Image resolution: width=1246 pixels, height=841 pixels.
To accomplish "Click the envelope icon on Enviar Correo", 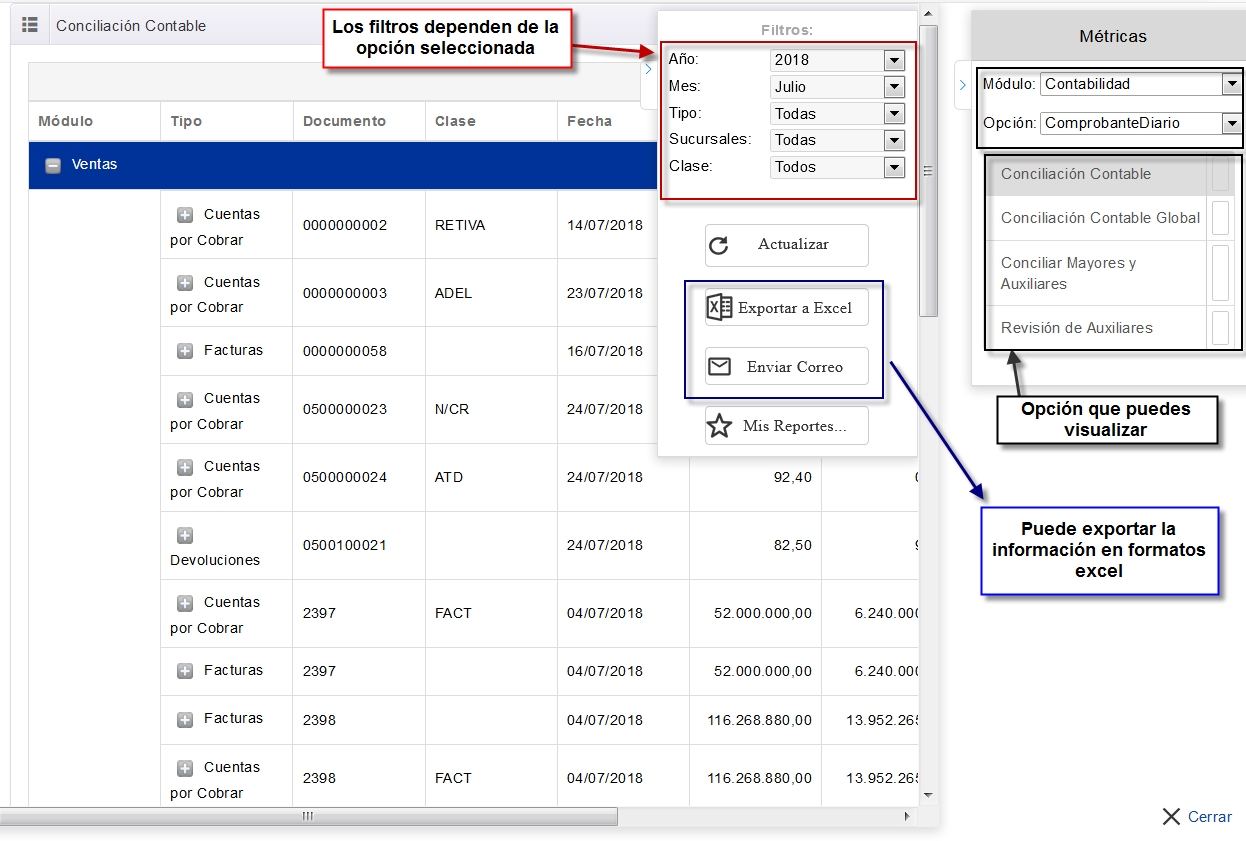I will pos(719,367).
